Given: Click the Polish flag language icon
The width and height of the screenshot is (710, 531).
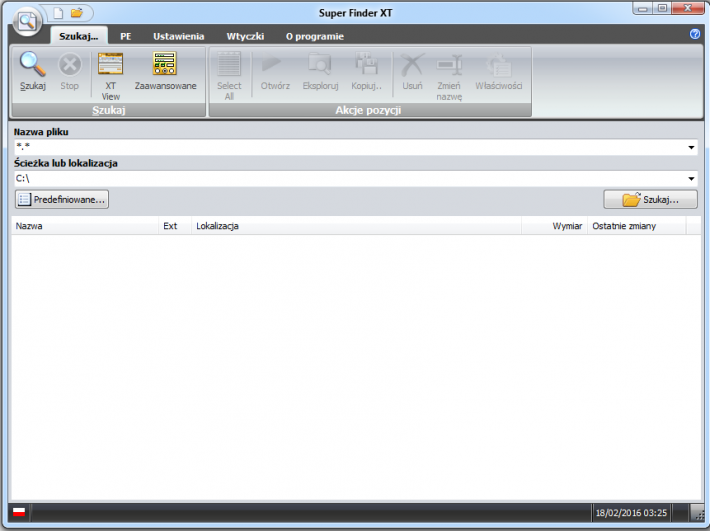Looking at the screenshot, I should pyautogui.click(x=19, y=513).
